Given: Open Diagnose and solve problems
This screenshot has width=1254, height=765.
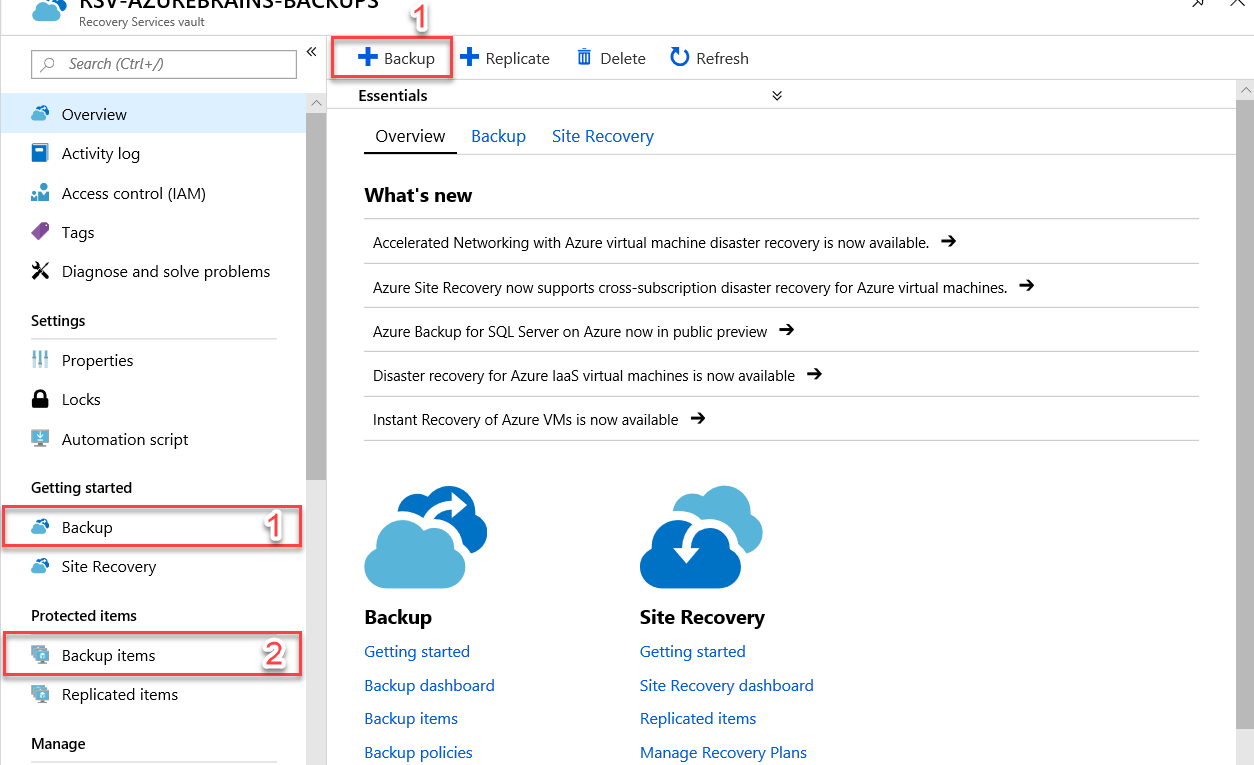Looking at the screenshot, I should [x=153, y=271].
